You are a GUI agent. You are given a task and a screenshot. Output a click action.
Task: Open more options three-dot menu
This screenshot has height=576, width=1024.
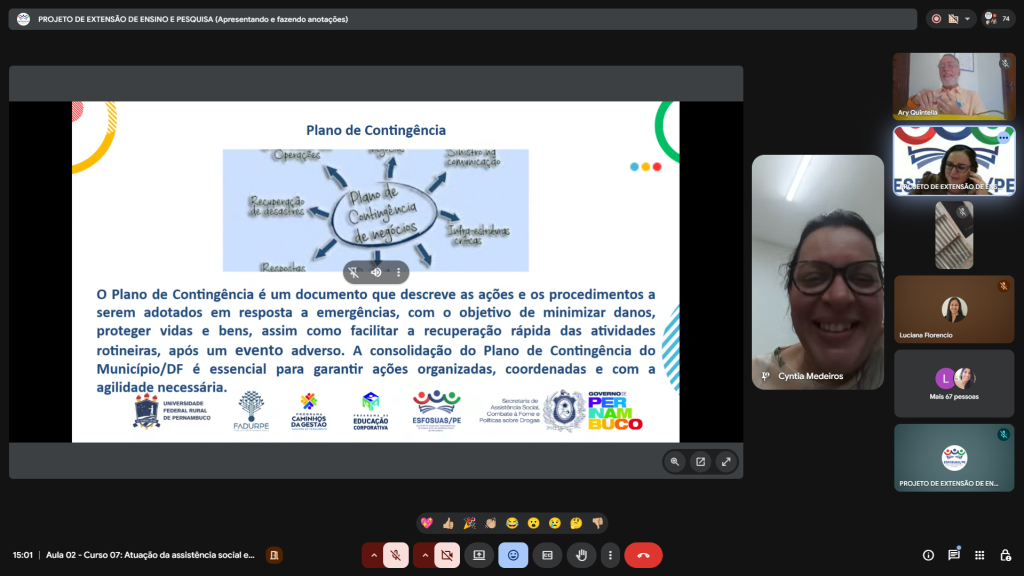609,555
